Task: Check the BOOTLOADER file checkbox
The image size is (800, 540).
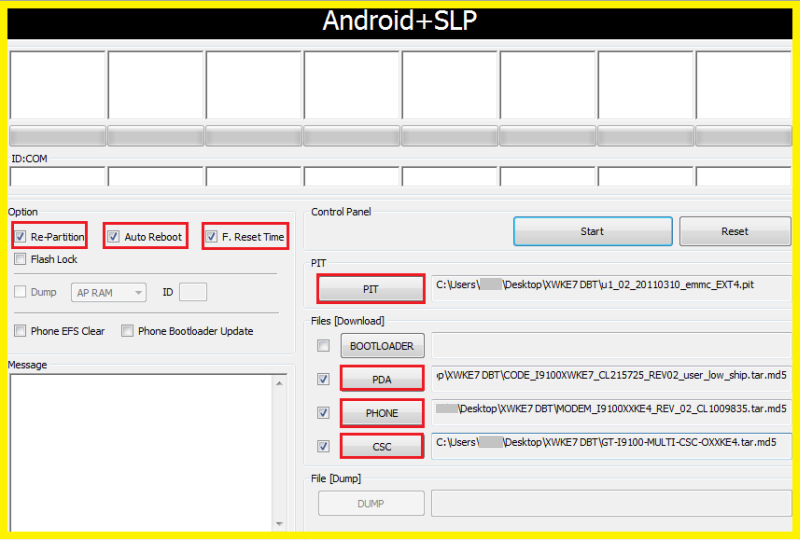Action: point(323,346)
